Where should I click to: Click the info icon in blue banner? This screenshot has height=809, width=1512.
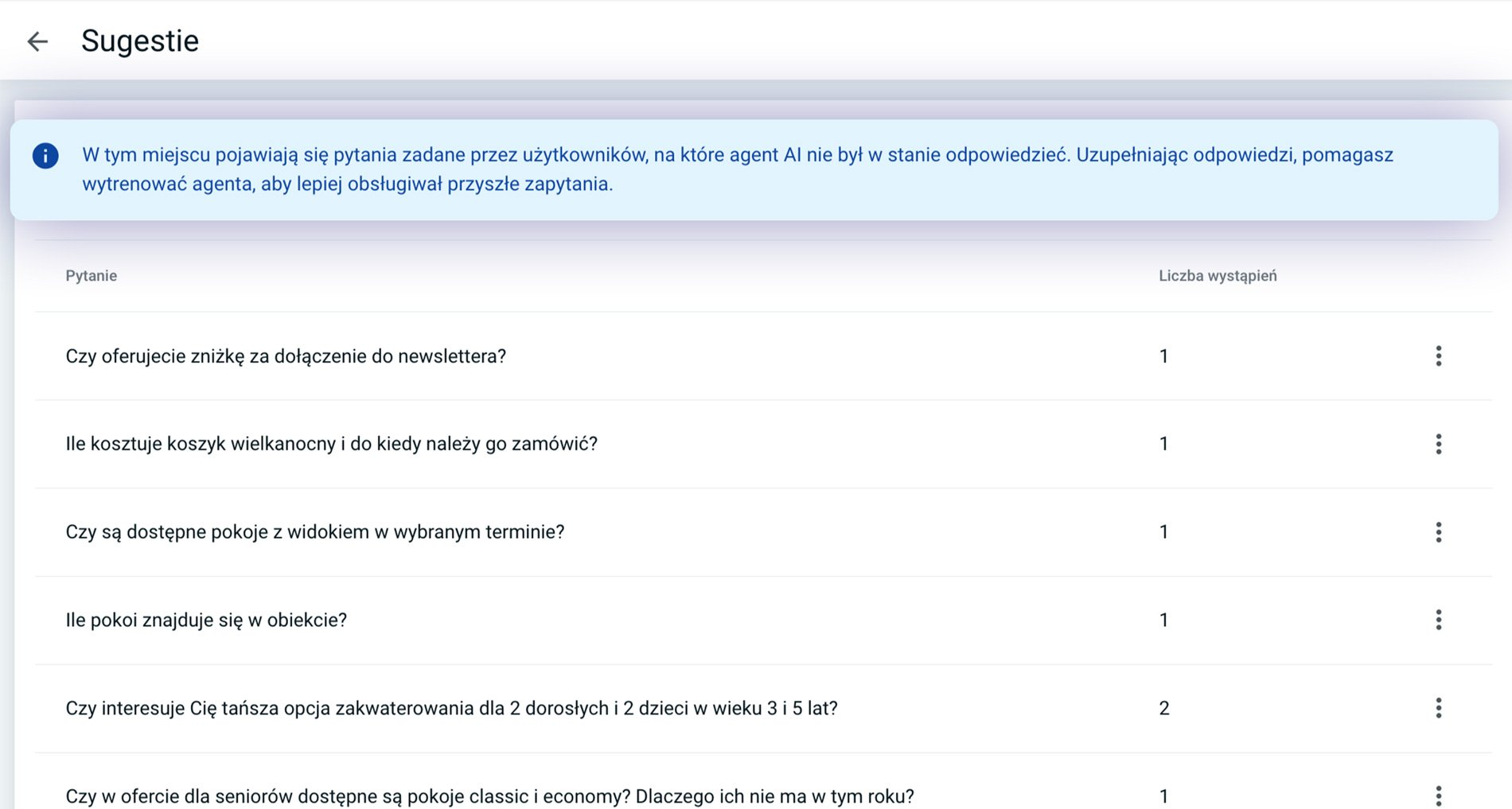point(45,156)
